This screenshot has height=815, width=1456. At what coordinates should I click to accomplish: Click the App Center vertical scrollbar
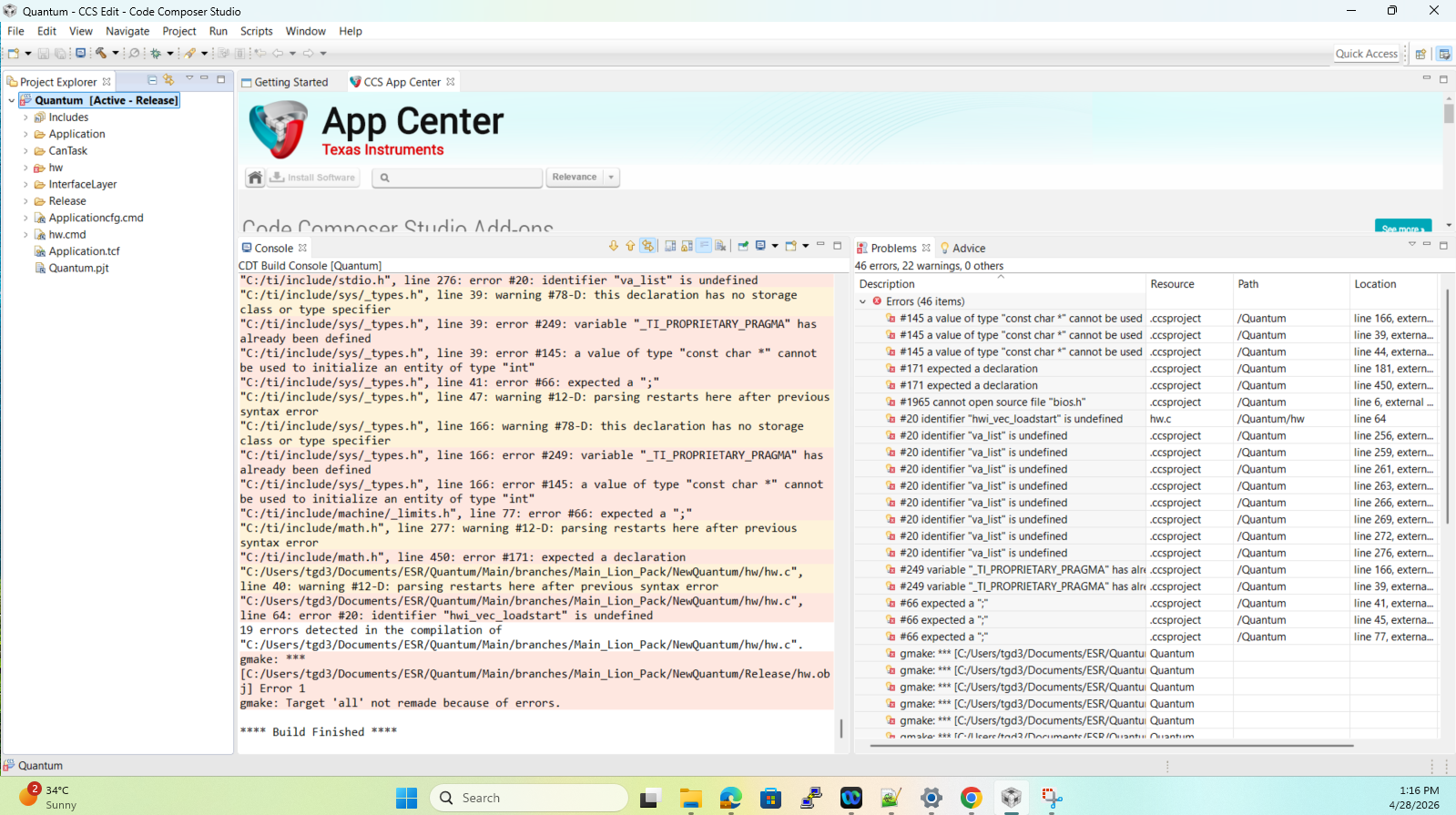[1449, 113]
